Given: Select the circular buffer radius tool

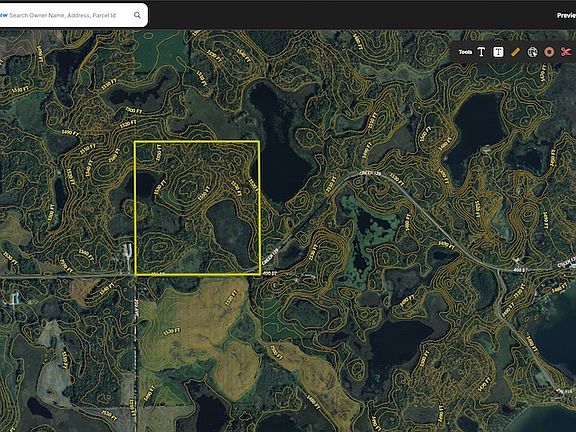Looking at the screenshot, I should pos(549,52).
